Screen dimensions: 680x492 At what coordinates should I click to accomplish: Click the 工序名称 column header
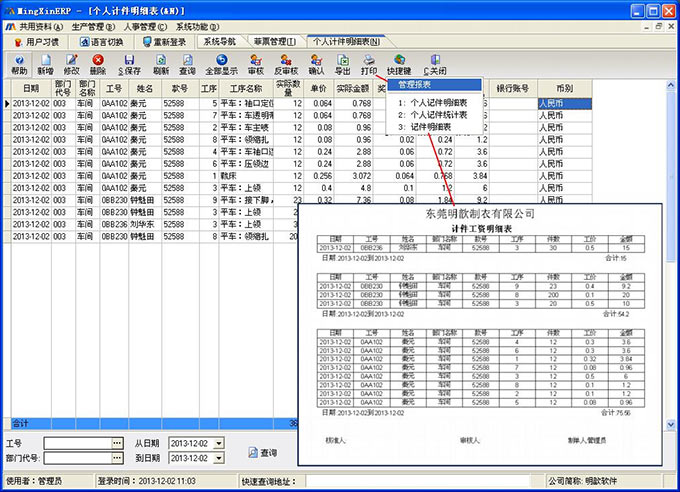(246, 89)
